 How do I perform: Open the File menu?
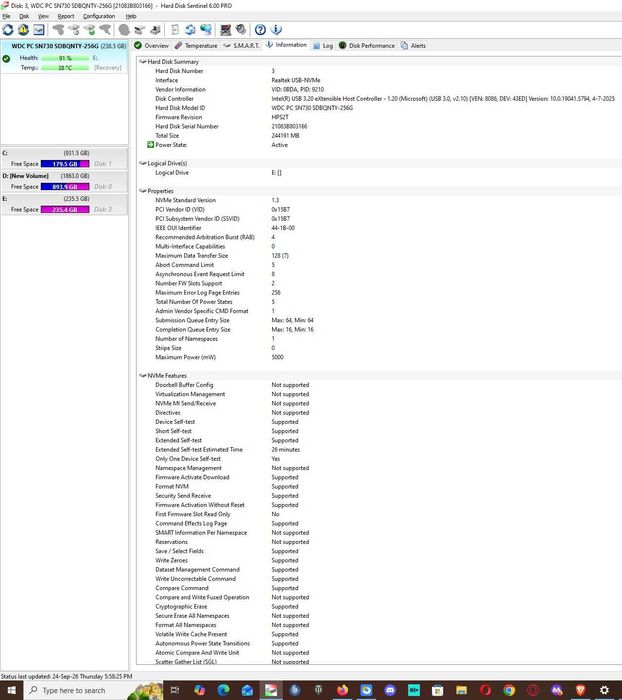[x=7, y=16]
